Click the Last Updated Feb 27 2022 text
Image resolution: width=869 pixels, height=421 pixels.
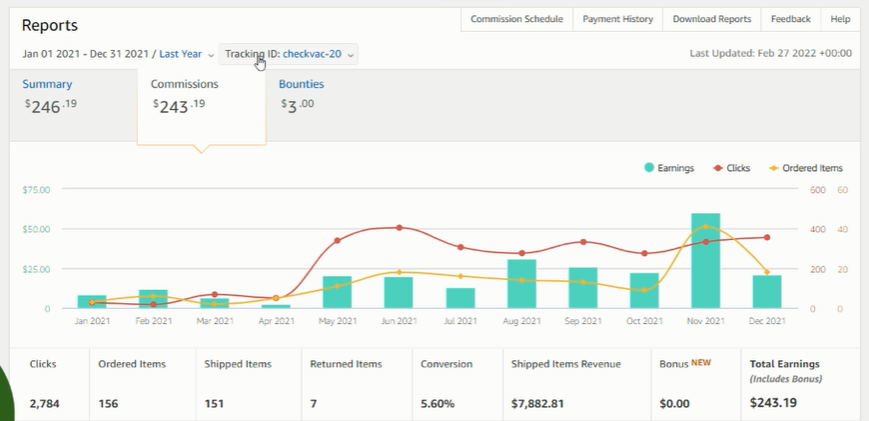click(771, 54)
